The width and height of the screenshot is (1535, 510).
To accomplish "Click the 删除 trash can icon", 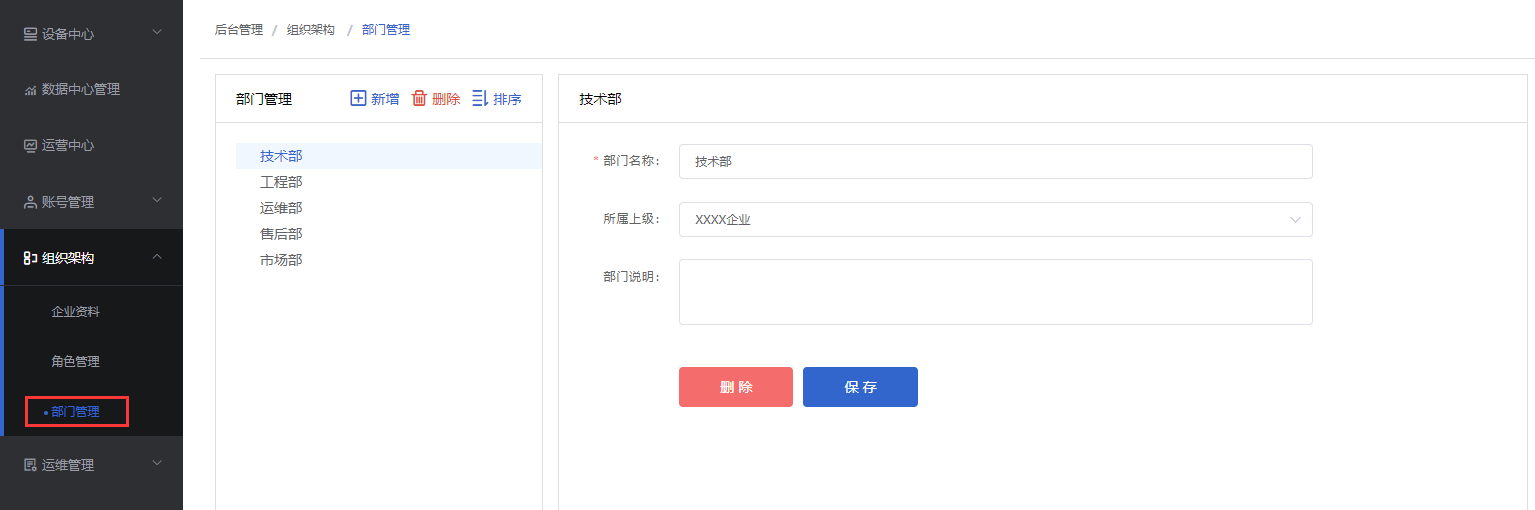I will [x=419, y=98].
